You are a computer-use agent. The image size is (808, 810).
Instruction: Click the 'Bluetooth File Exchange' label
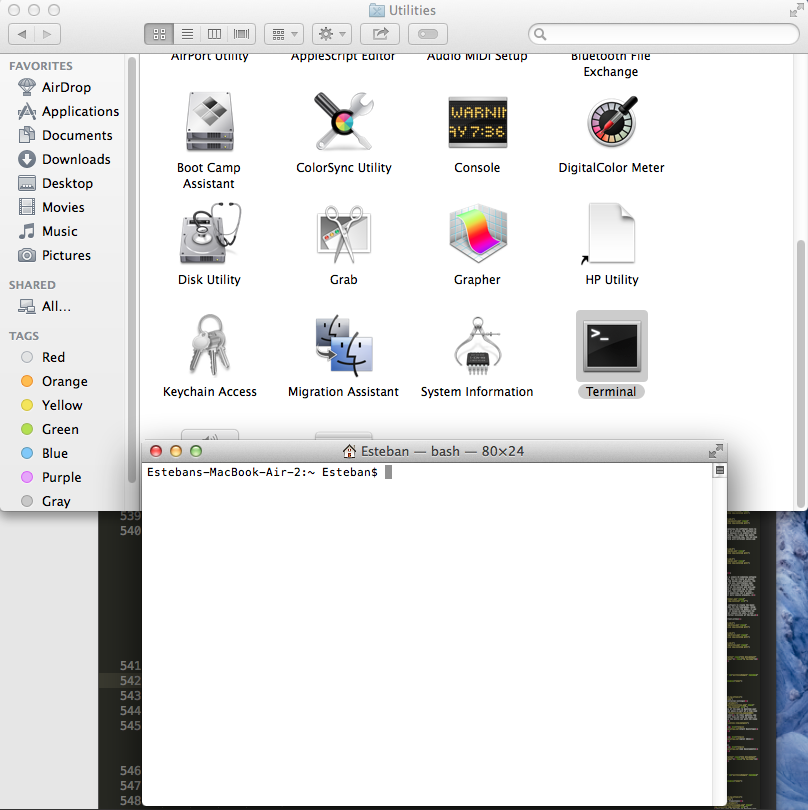[611, 64]
